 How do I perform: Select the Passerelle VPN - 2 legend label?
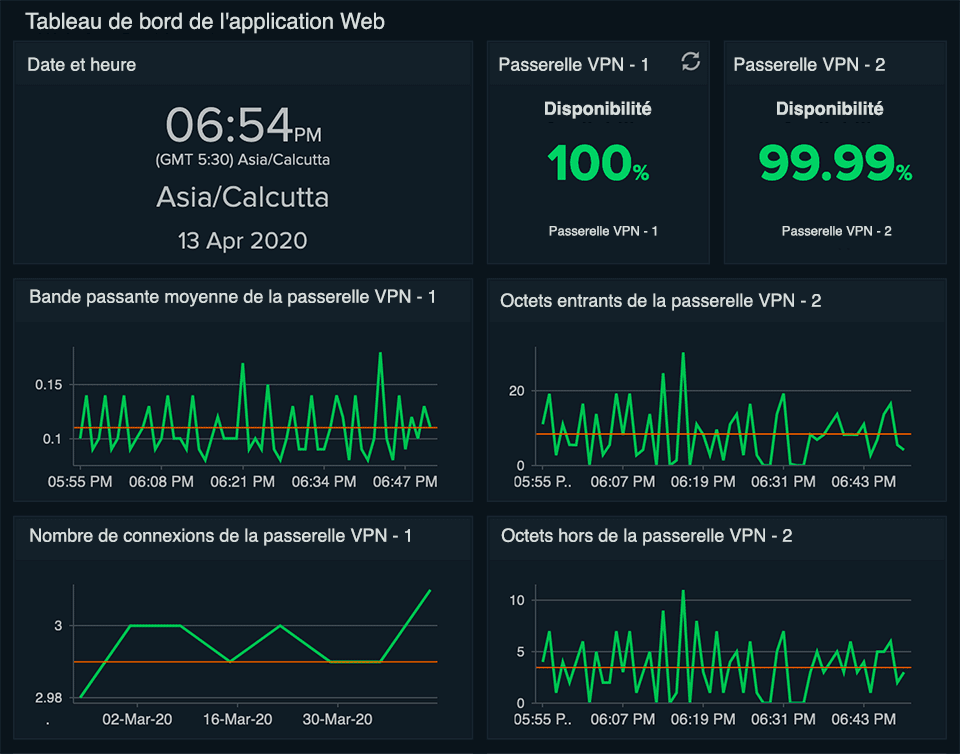point(834,230)
